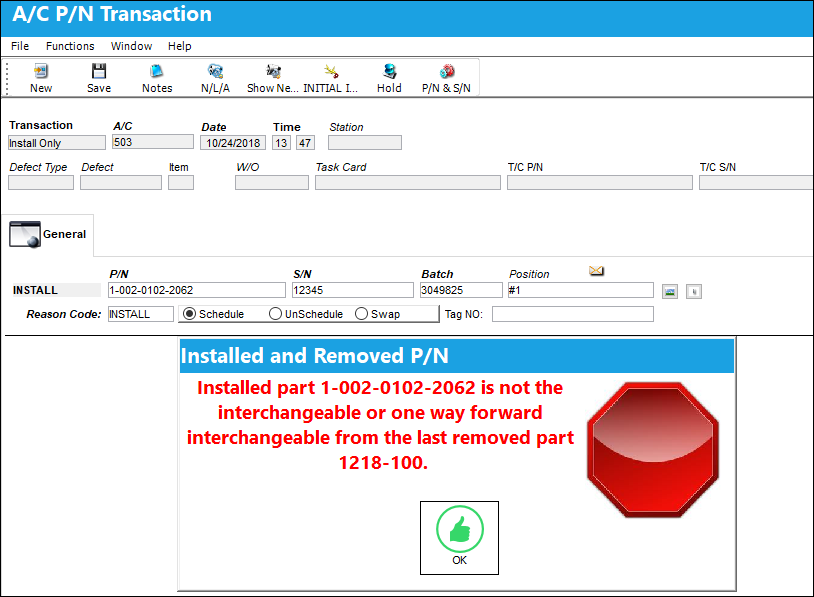Screen dimensions: 814x597
Task: Select the Schedule radio button
Action: click(189, 314)
